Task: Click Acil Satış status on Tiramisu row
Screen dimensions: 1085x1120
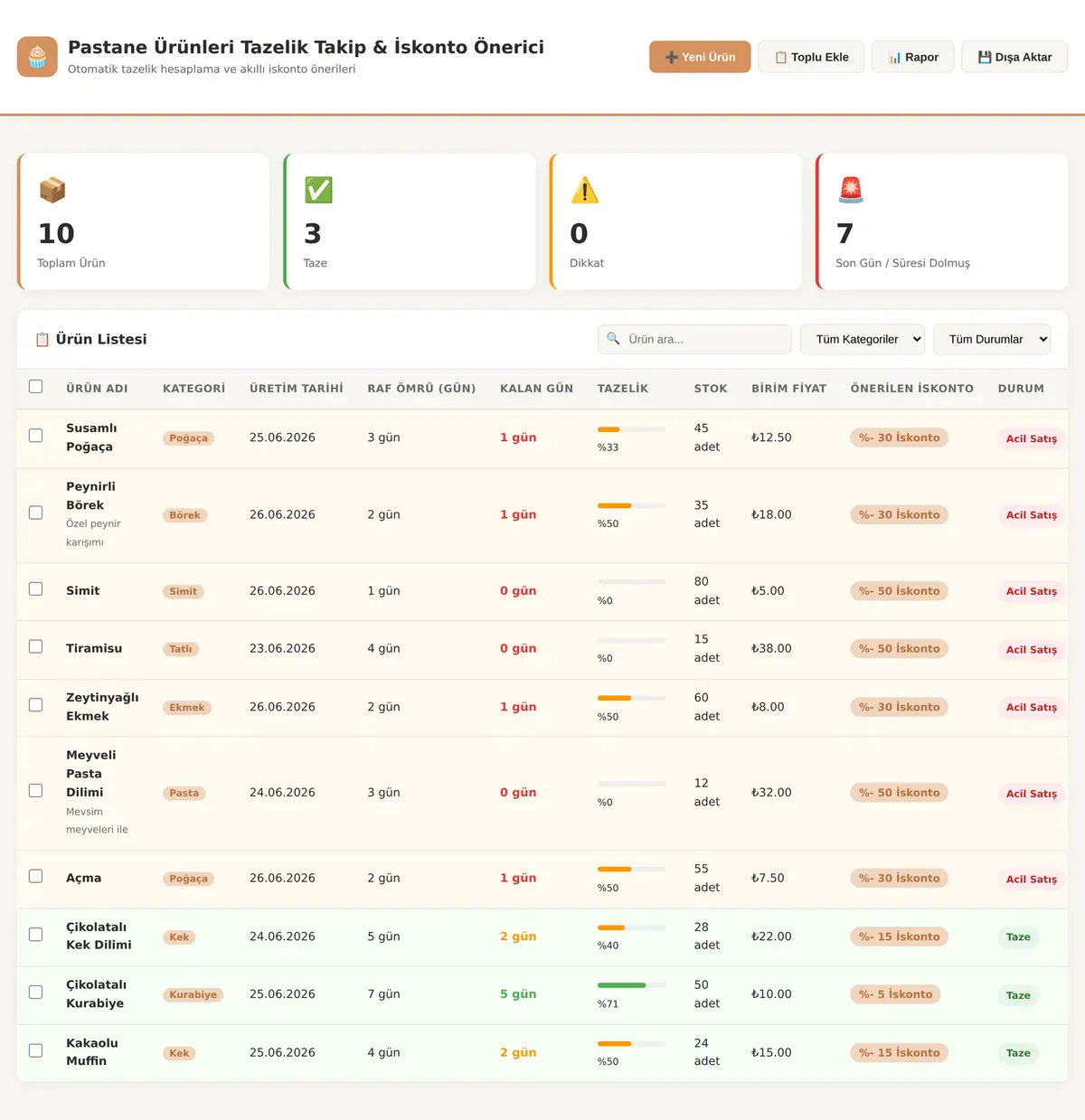Action: (1032, 650)
